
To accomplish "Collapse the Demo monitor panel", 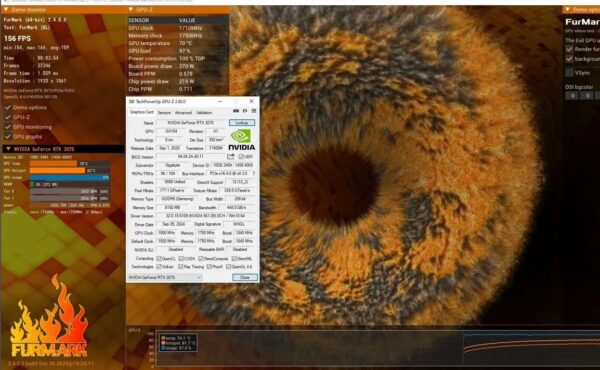I will pyautogui.click(x=6, y=9).
